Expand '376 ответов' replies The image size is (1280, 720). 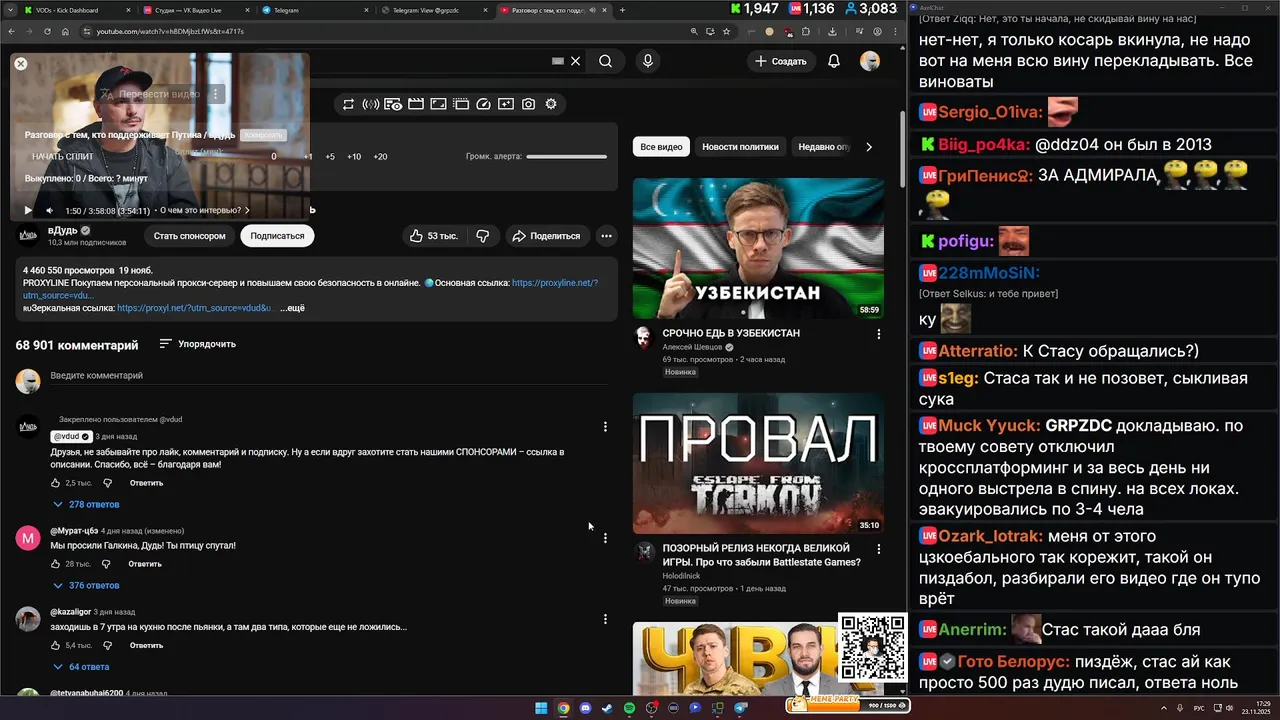click(x=86, y=586)
